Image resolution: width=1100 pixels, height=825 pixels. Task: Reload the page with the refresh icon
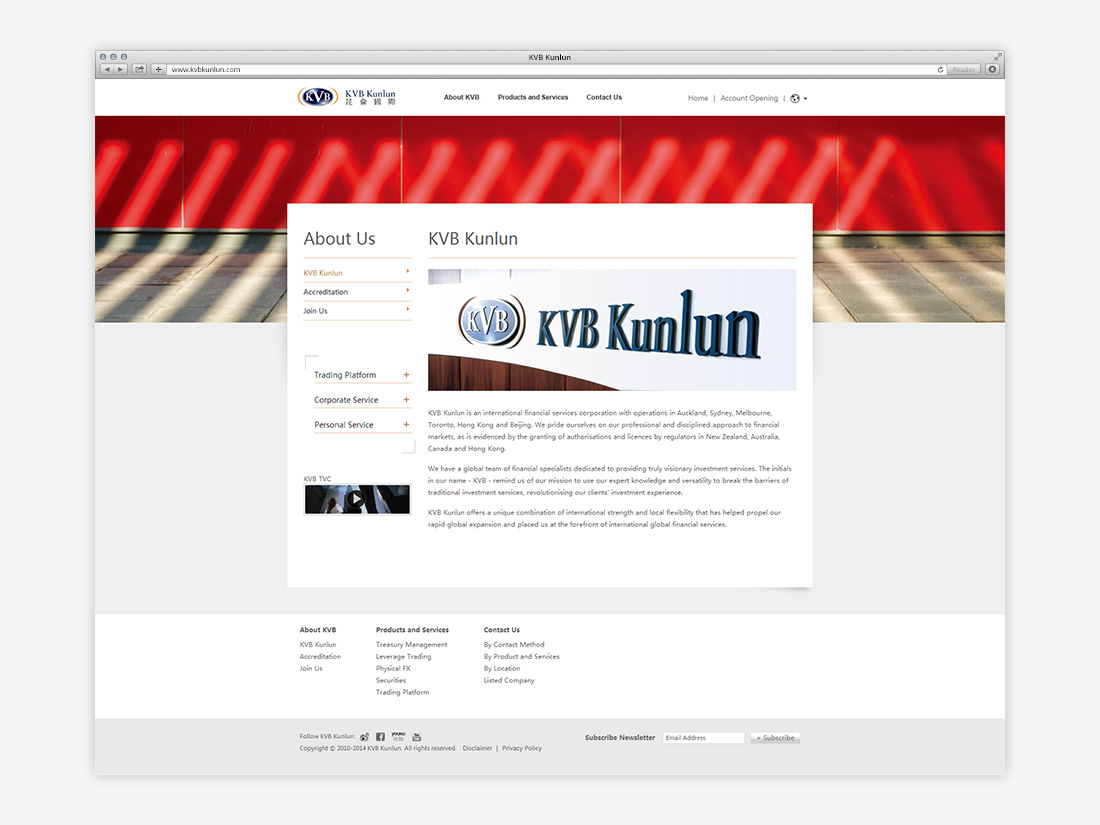click(940, 69)
